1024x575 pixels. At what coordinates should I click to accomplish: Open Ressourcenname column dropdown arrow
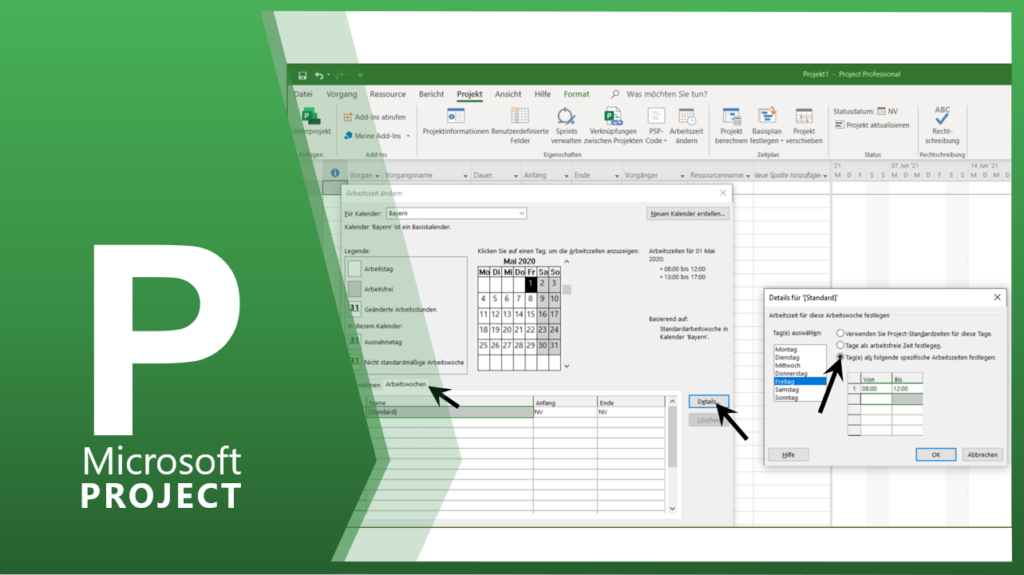(x=748, y=176)
